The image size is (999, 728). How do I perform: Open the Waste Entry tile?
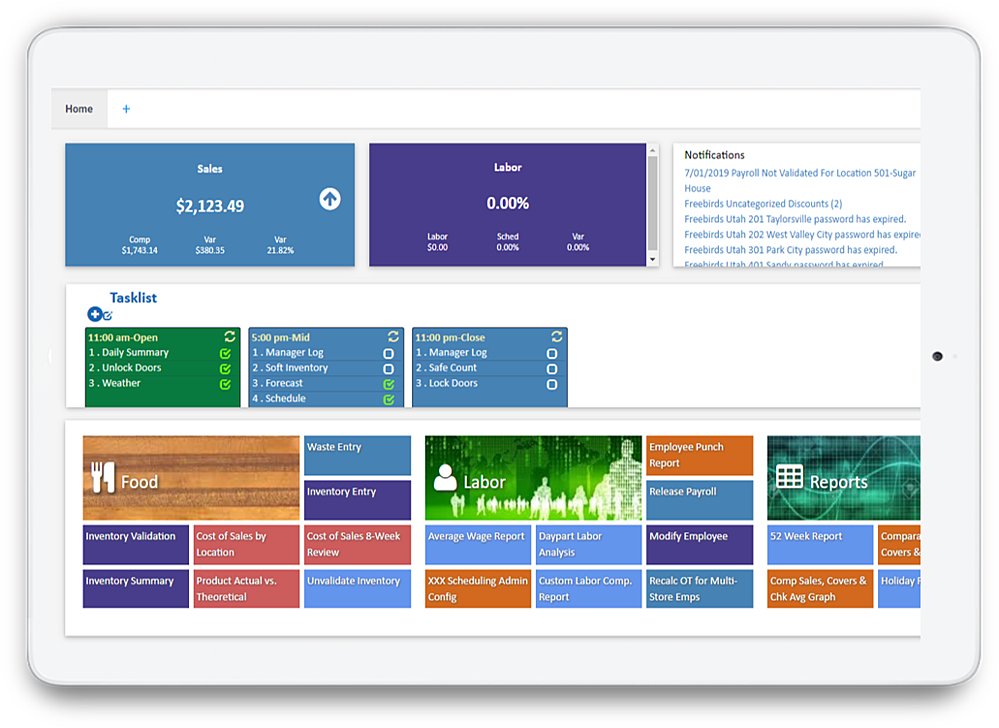point(357,455)
